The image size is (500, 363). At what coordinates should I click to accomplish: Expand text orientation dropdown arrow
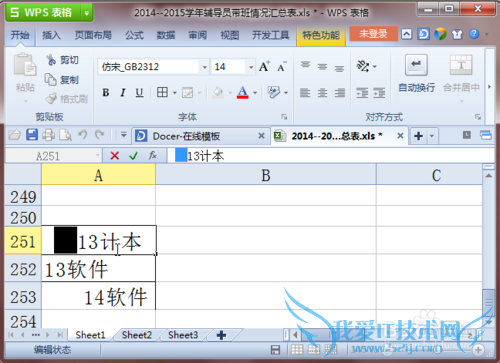tap(375, 67)
